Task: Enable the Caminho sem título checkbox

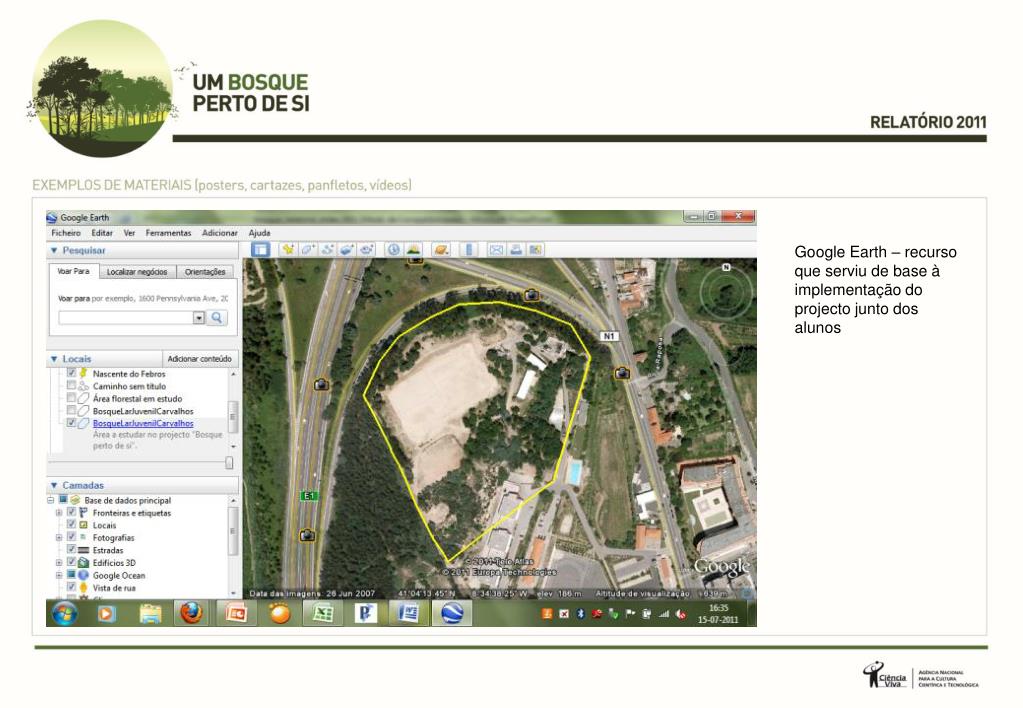Action: tap(71, 386)
